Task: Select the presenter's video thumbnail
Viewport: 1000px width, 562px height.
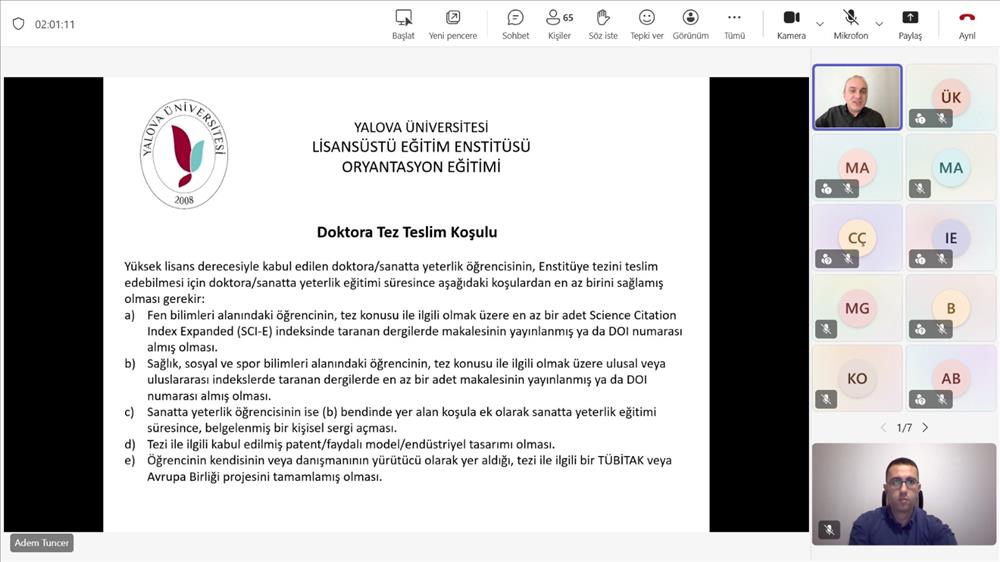Action: coord(857,97)
